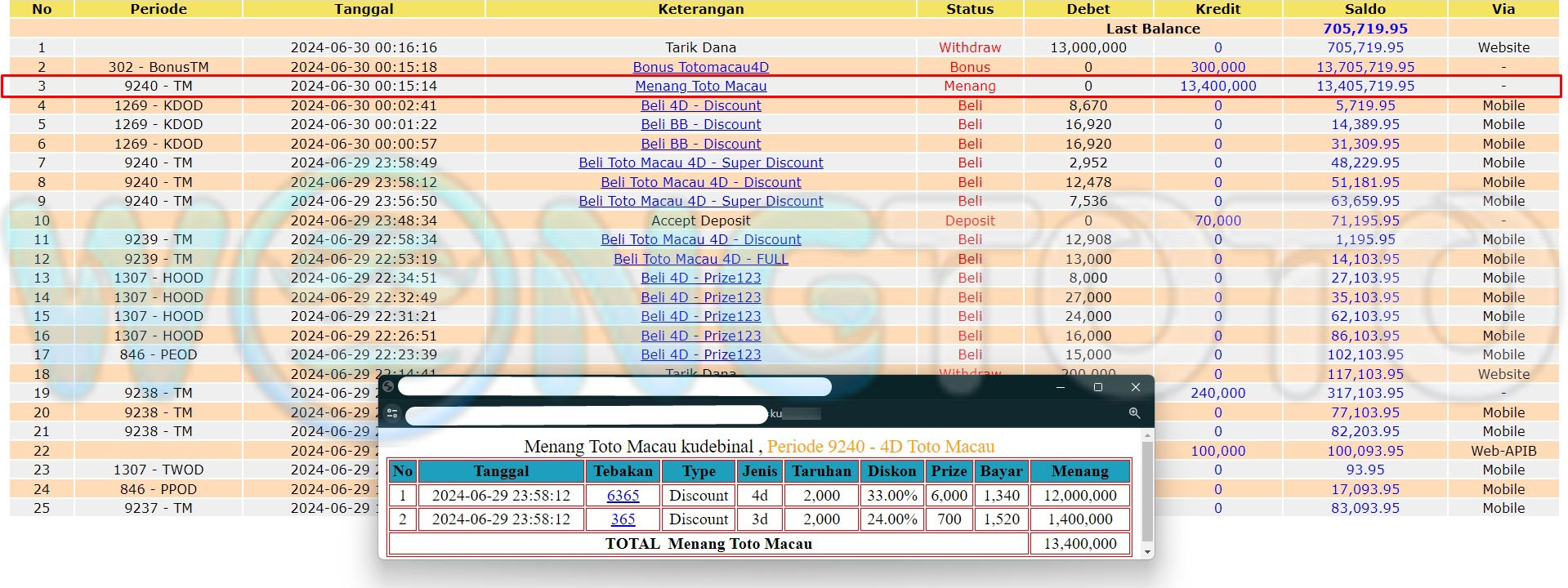Image resolution: width=1568 pixels, height=588 pixels.
Task: Minimize the popup window
Action: [1061, 387]
